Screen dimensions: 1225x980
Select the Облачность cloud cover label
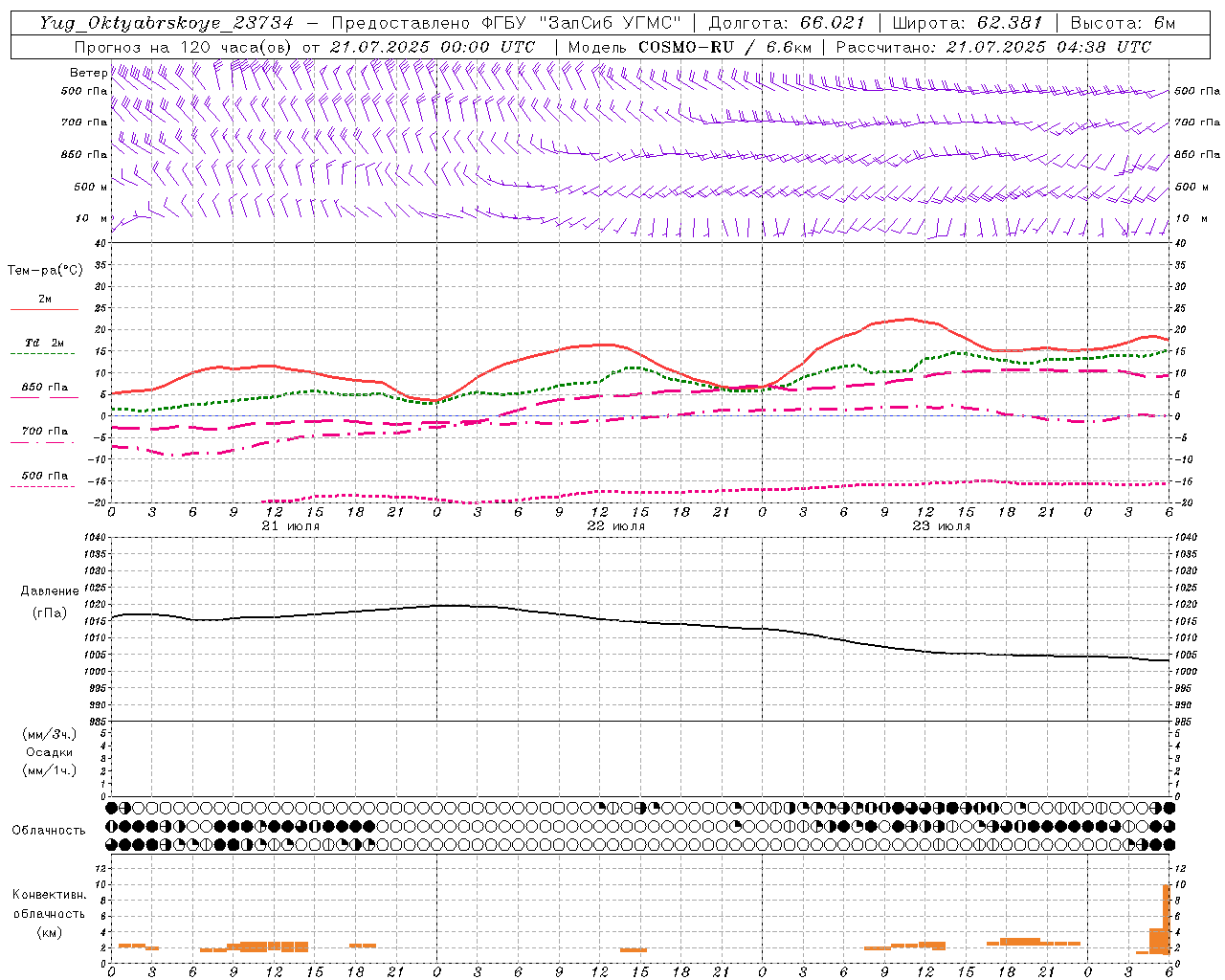coord(49,831)
